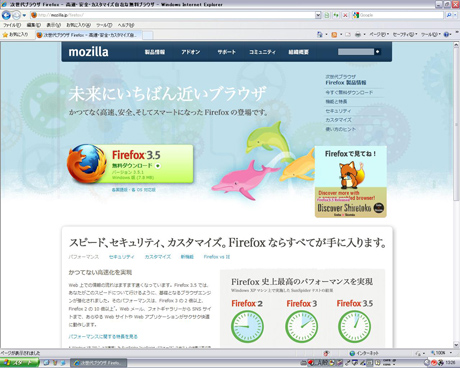The width and height of the screenshot is (460, 368).
Task: Click the red Stop loading icon
Action: coord(345,15)
